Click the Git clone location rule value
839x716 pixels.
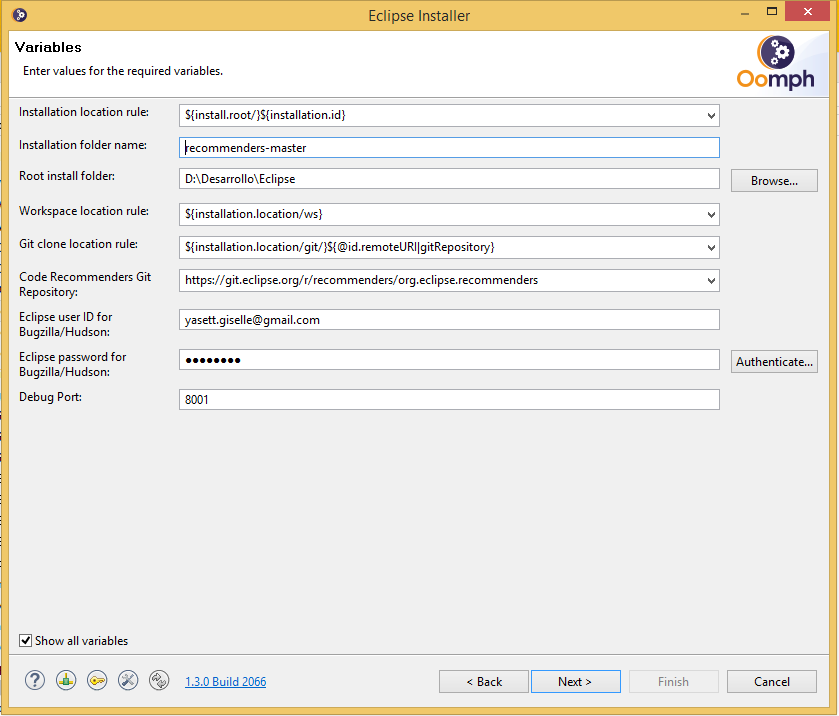tap(339, 247)
